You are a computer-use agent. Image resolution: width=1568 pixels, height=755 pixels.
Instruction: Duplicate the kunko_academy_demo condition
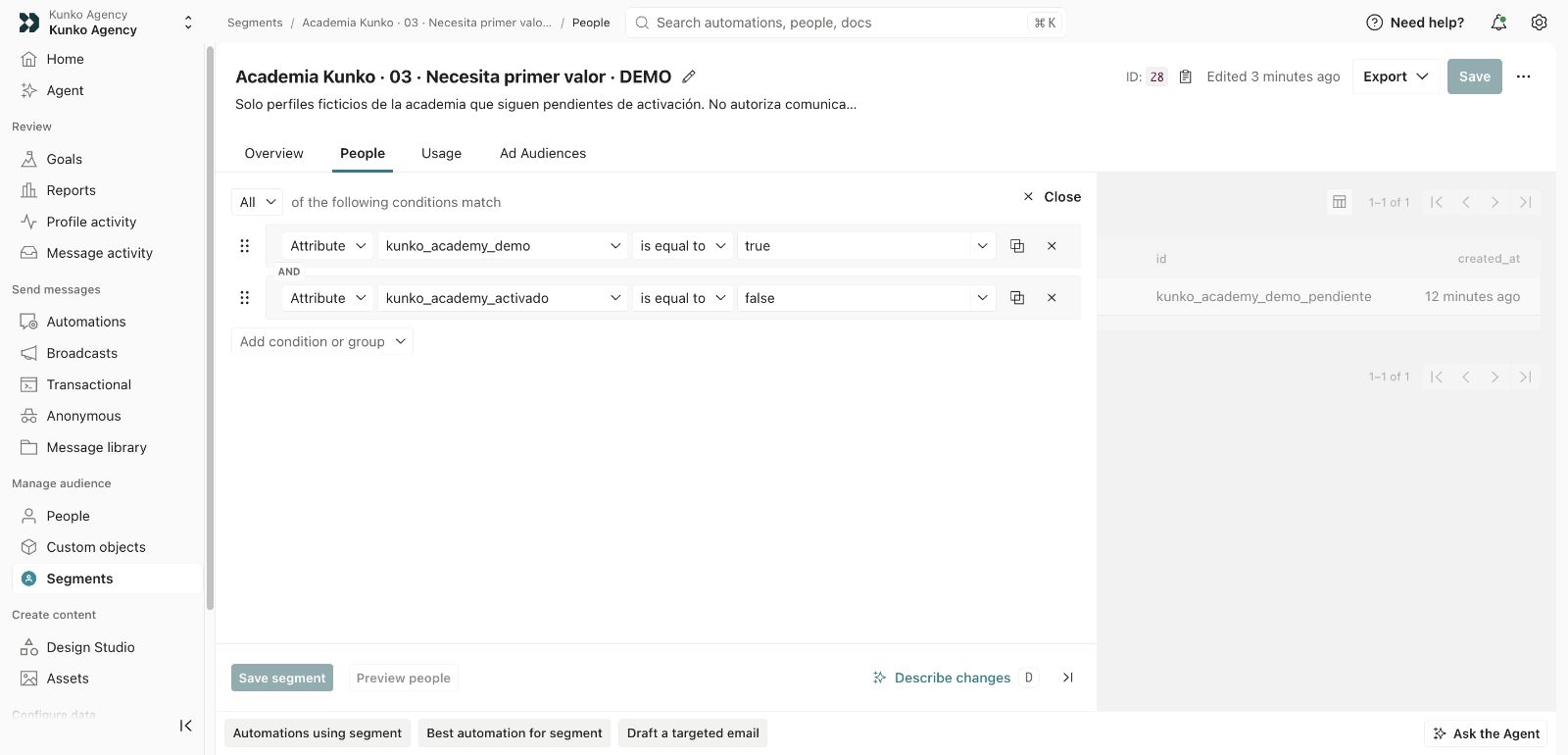click(x=1017, y=246)
